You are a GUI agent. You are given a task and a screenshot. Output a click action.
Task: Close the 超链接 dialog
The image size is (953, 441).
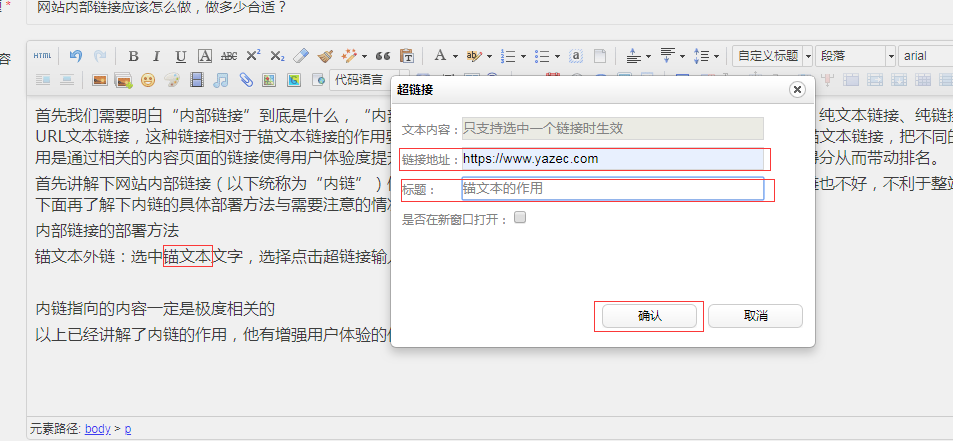[x=797, y=89]
